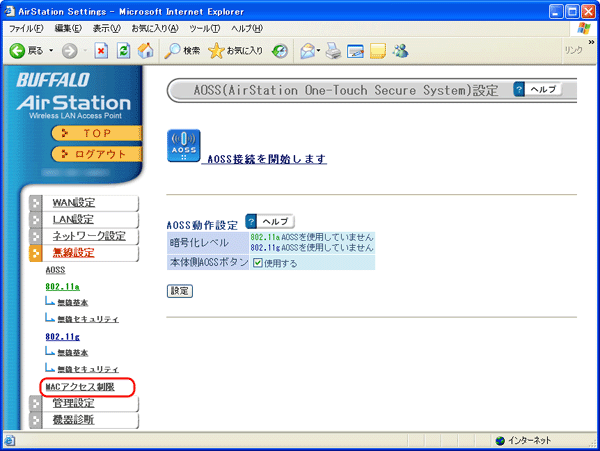Open the Mail envelope icon
600x451 pixels.
click(308, 50)
